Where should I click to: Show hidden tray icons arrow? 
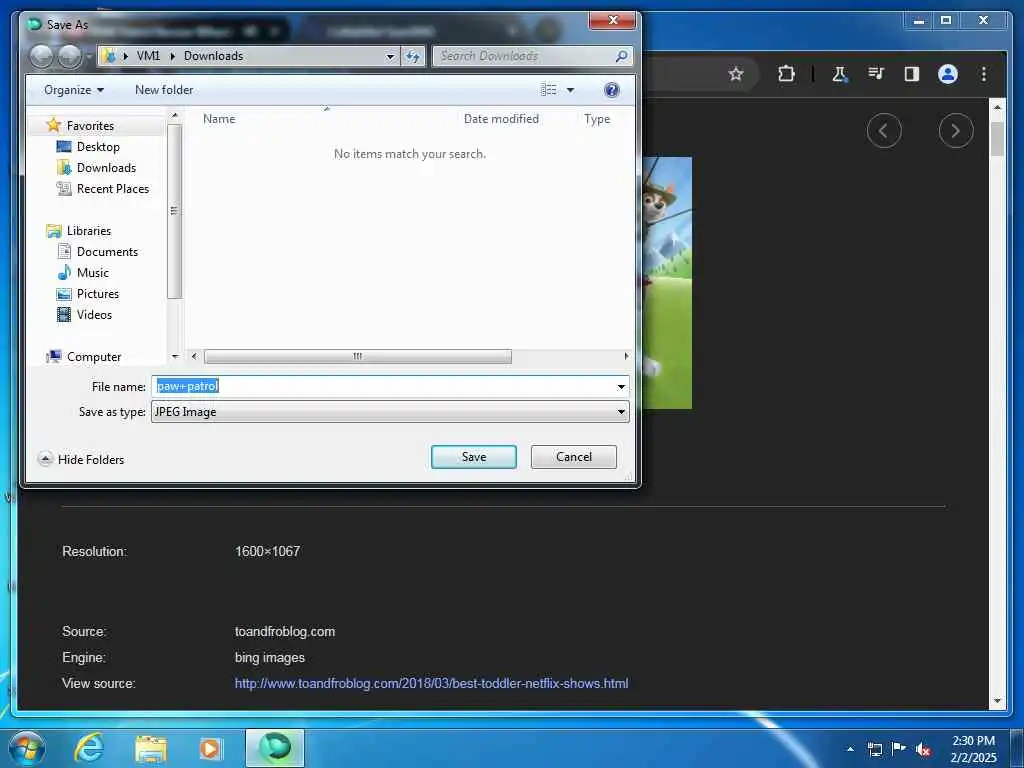pos(850,749)
